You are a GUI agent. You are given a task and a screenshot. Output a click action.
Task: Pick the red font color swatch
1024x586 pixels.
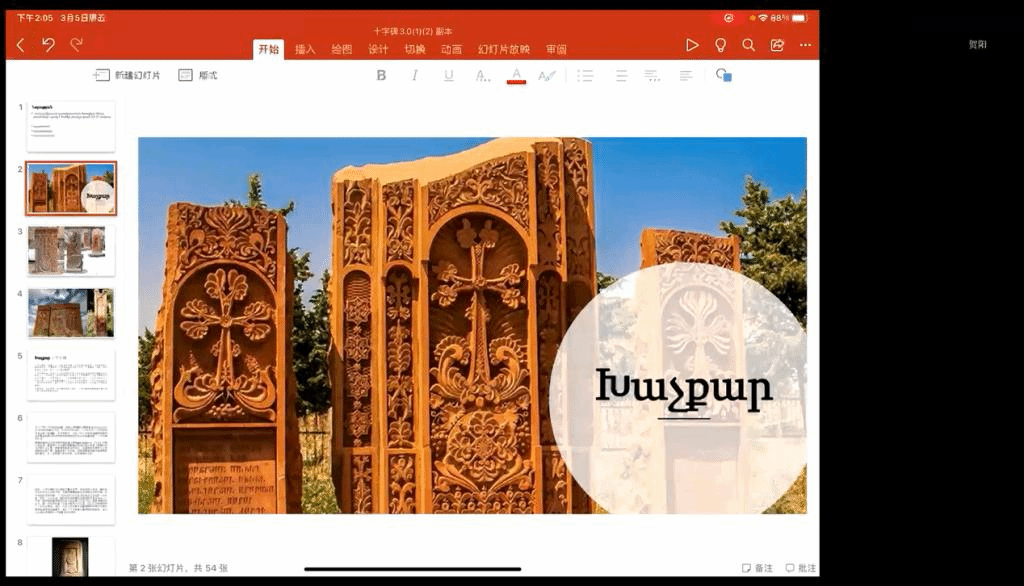pyautogui.click(x=516, y=76)
